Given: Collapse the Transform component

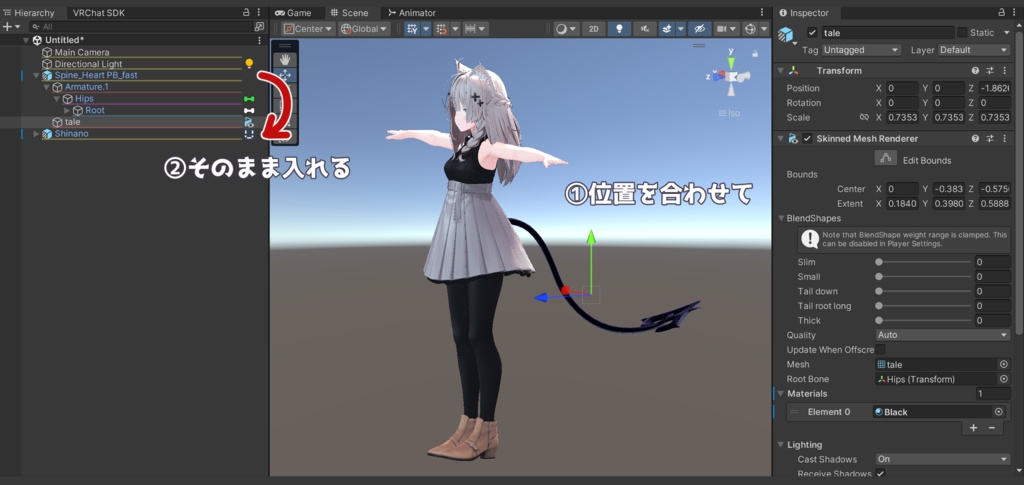Looking at the screenshot, I should coord(780,70).
